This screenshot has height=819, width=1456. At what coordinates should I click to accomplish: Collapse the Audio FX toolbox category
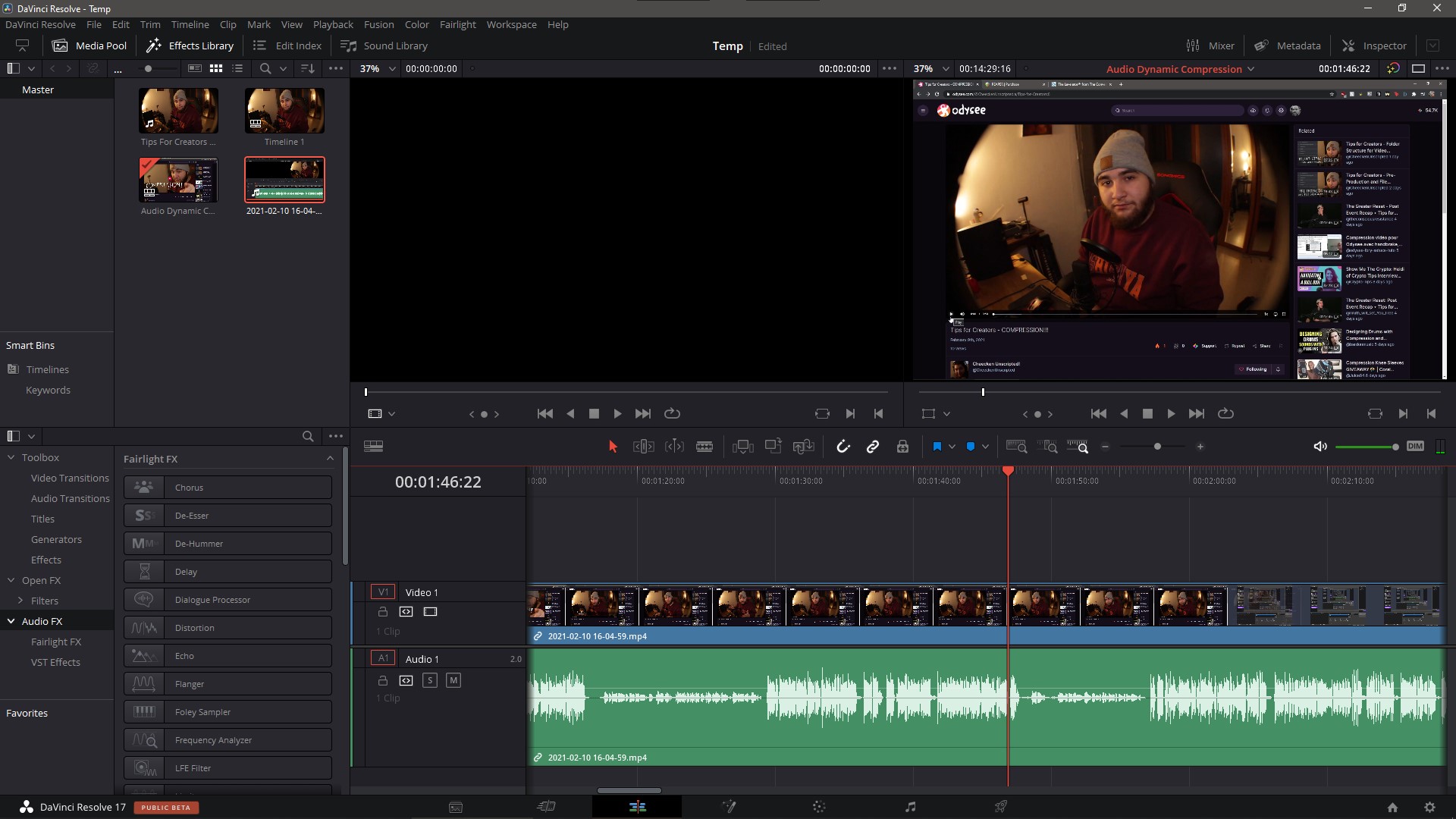click(x=11, y=621)
